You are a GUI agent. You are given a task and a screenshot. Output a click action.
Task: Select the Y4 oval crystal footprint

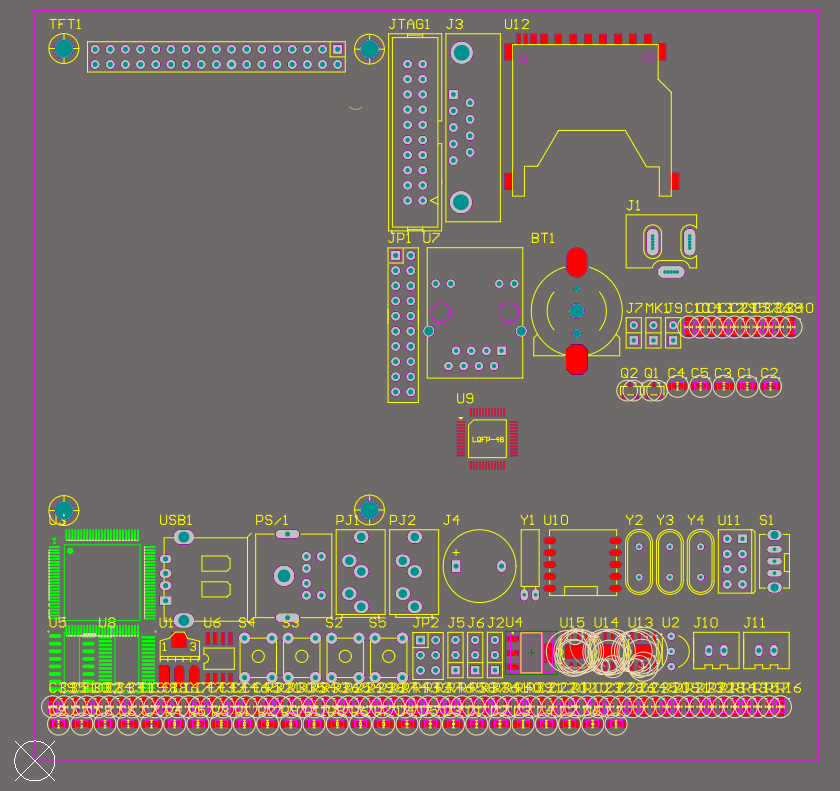[701, 562]
